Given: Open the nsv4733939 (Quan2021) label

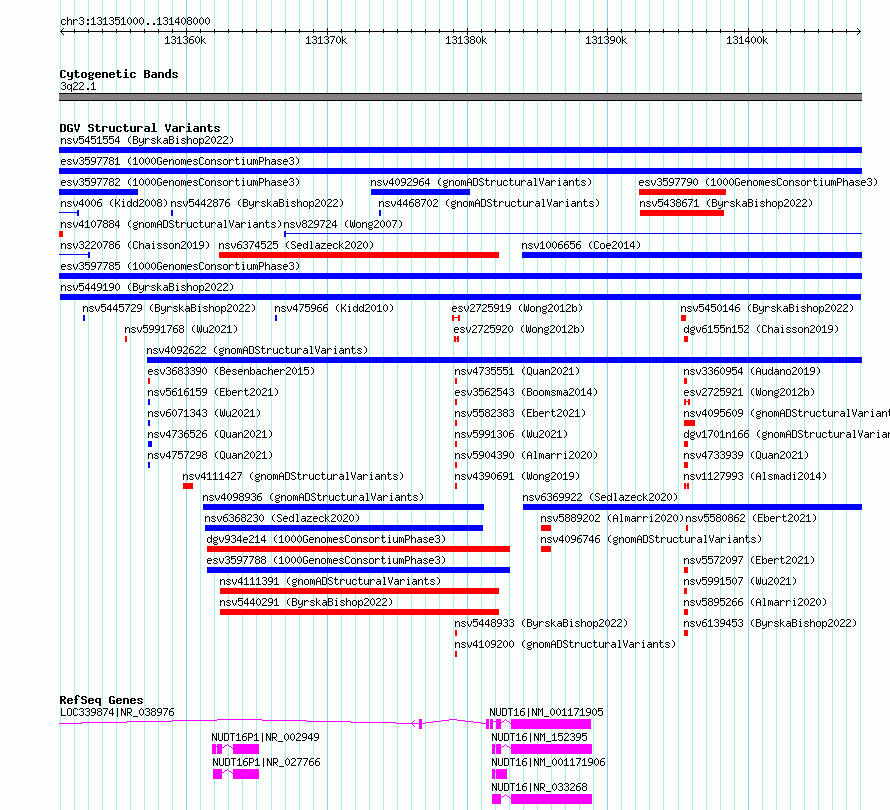Looking at the screenshot, I should pos(746,455).
